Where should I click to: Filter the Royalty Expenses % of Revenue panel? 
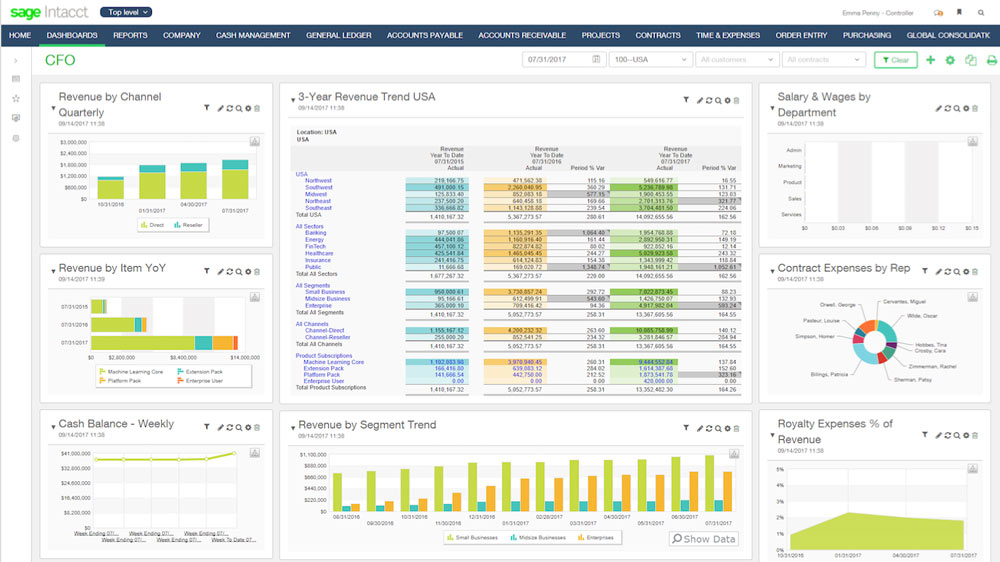coord(925,435)
